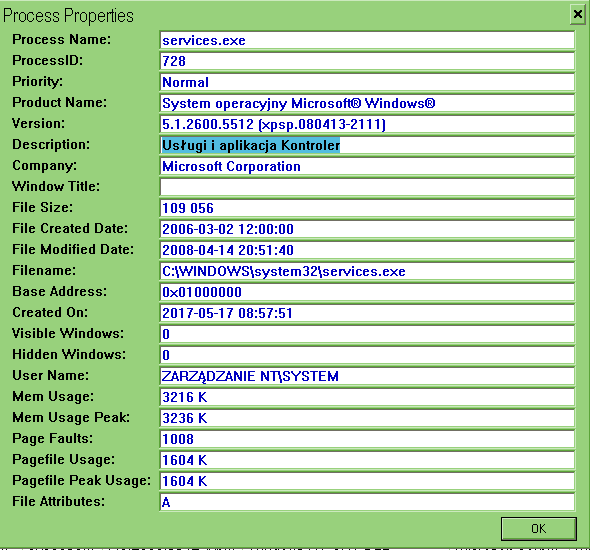Image resolution: width=590 pixels, height=550 pixels.
Task: Click the Product Name value field
Action: [367, 103]
